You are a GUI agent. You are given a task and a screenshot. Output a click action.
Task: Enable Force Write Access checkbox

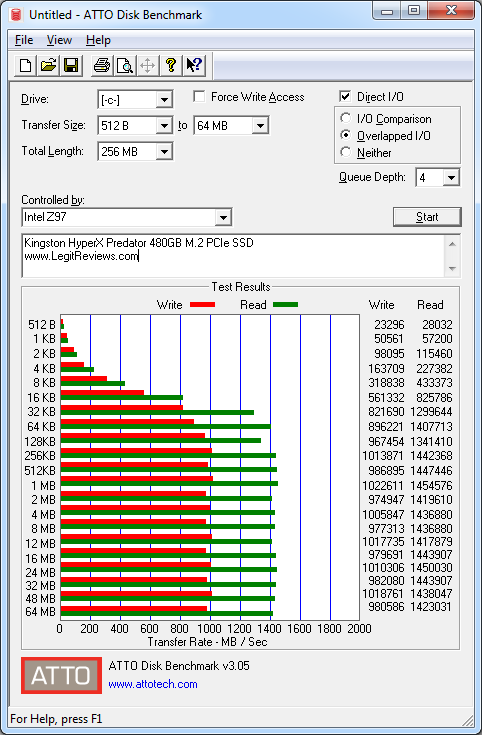pos(199,97)
